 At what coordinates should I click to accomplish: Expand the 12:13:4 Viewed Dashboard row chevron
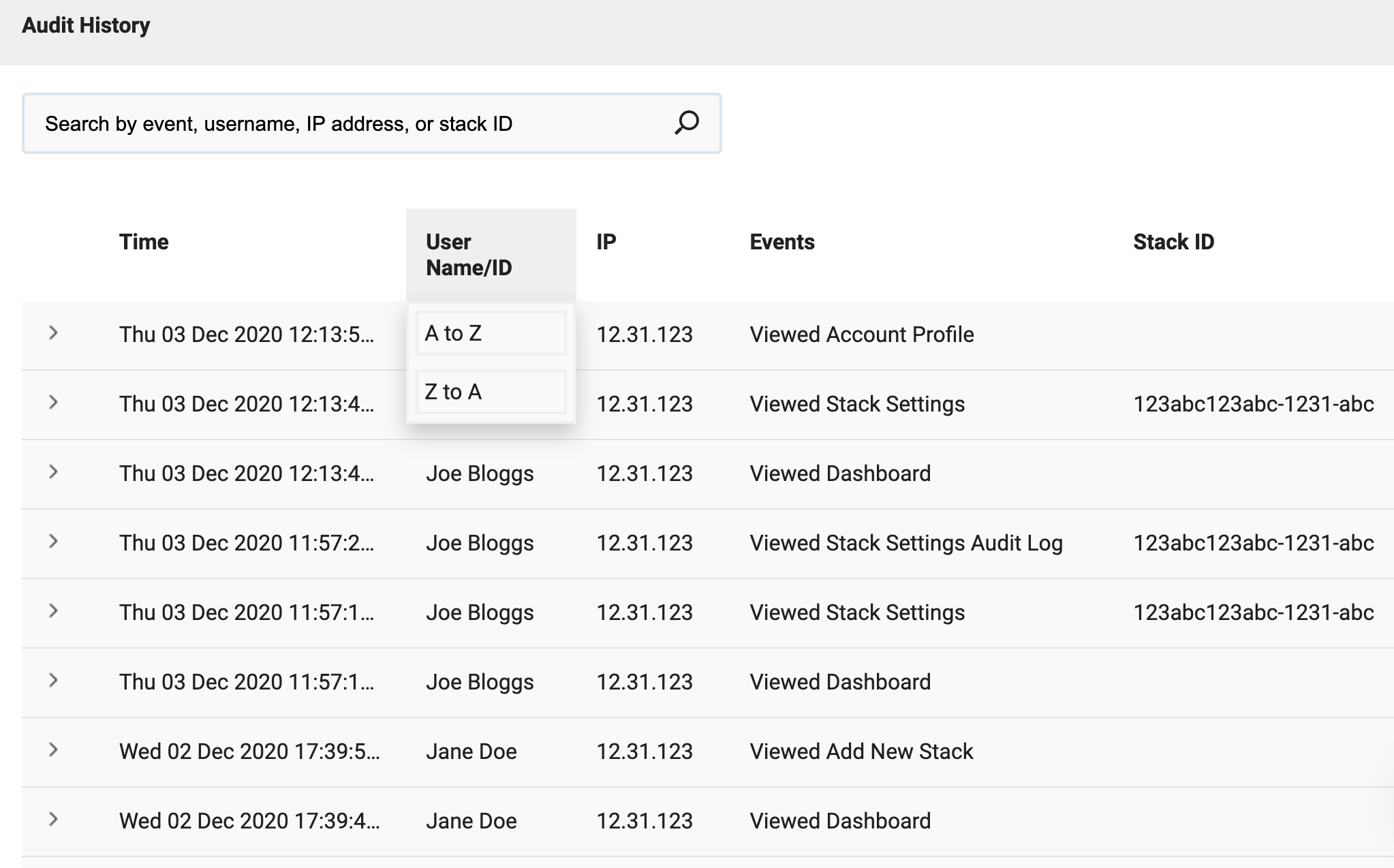(x=53, y=472)
